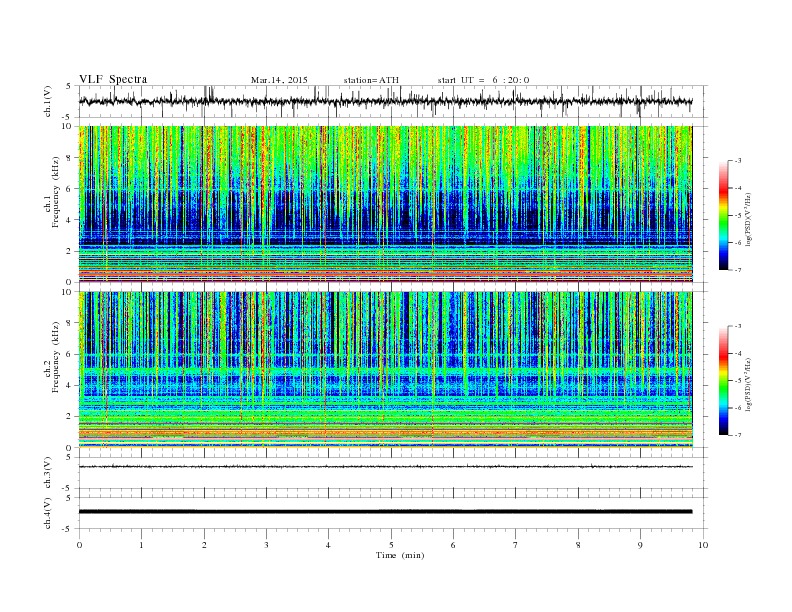
Task: Click the "7" tick on the Time axis
Action: click(516, 545)
